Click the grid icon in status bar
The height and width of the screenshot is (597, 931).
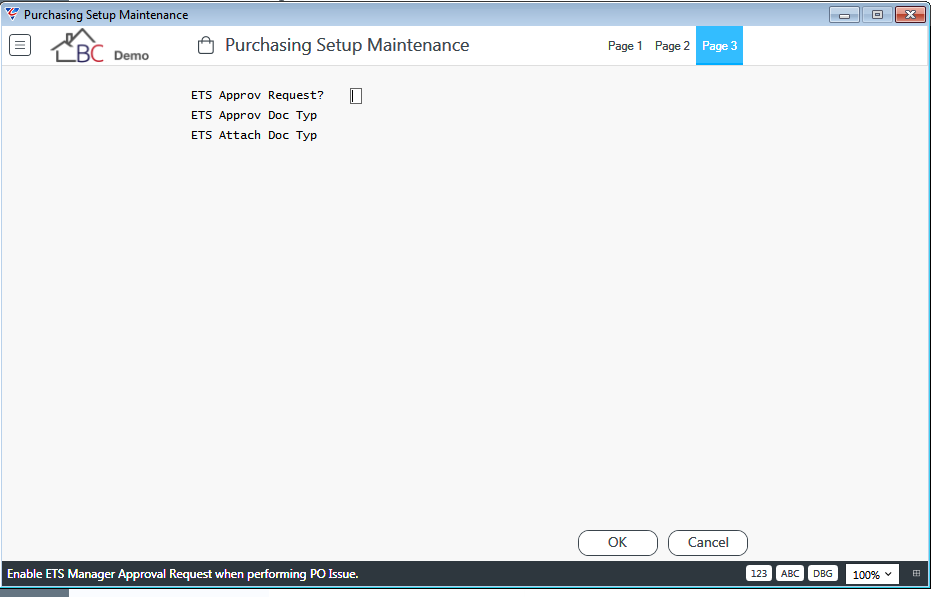(x=916, y=574)
